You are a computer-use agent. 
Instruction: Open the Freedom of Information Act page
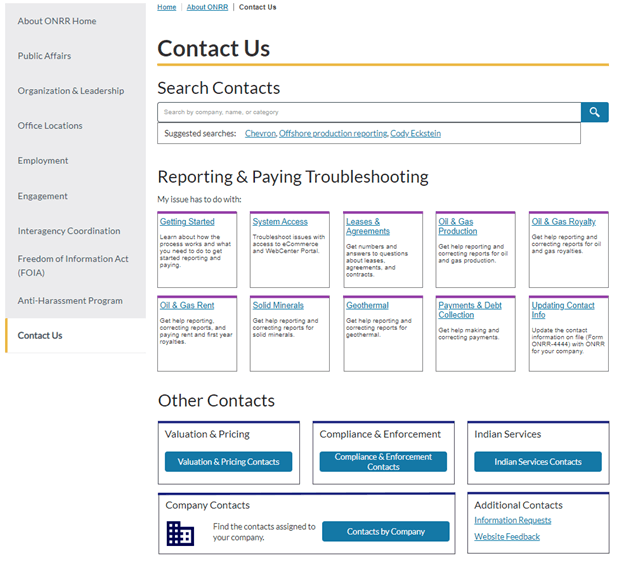[x=73, y=265]
